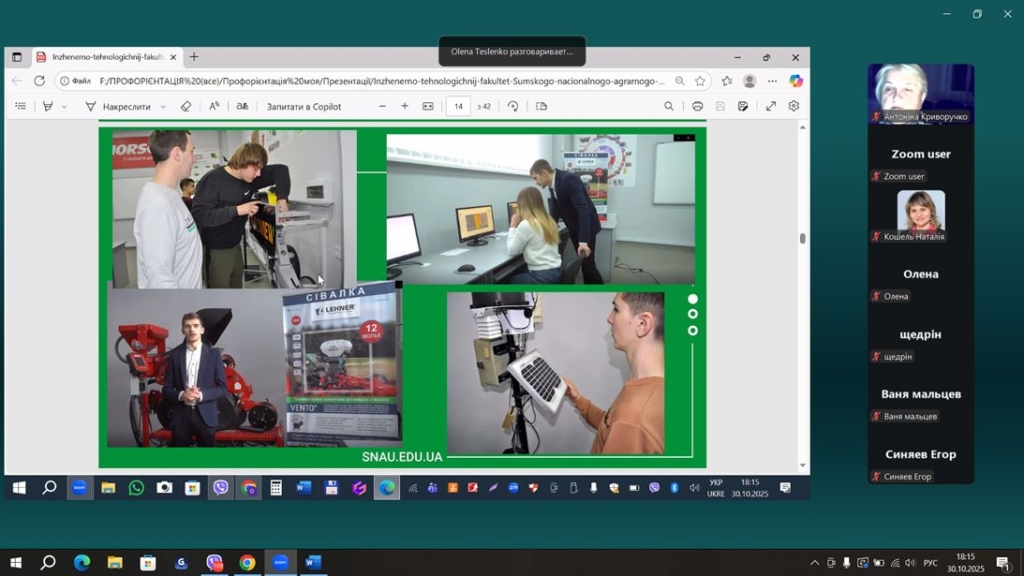Select the eraser tool in PDF toolbar
The height and width of the screenshot is (576, 1024).
pos(185,106)
